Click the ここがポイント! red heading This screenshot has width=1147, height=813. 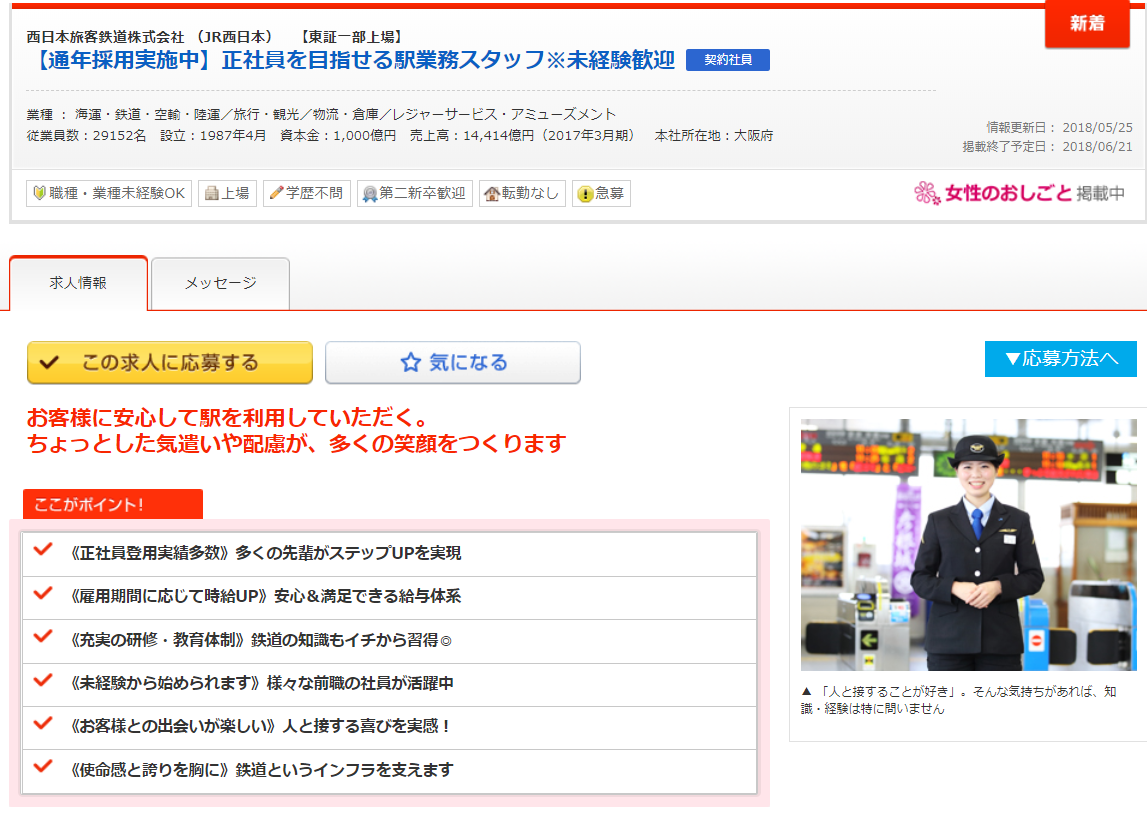coord(113,504)
